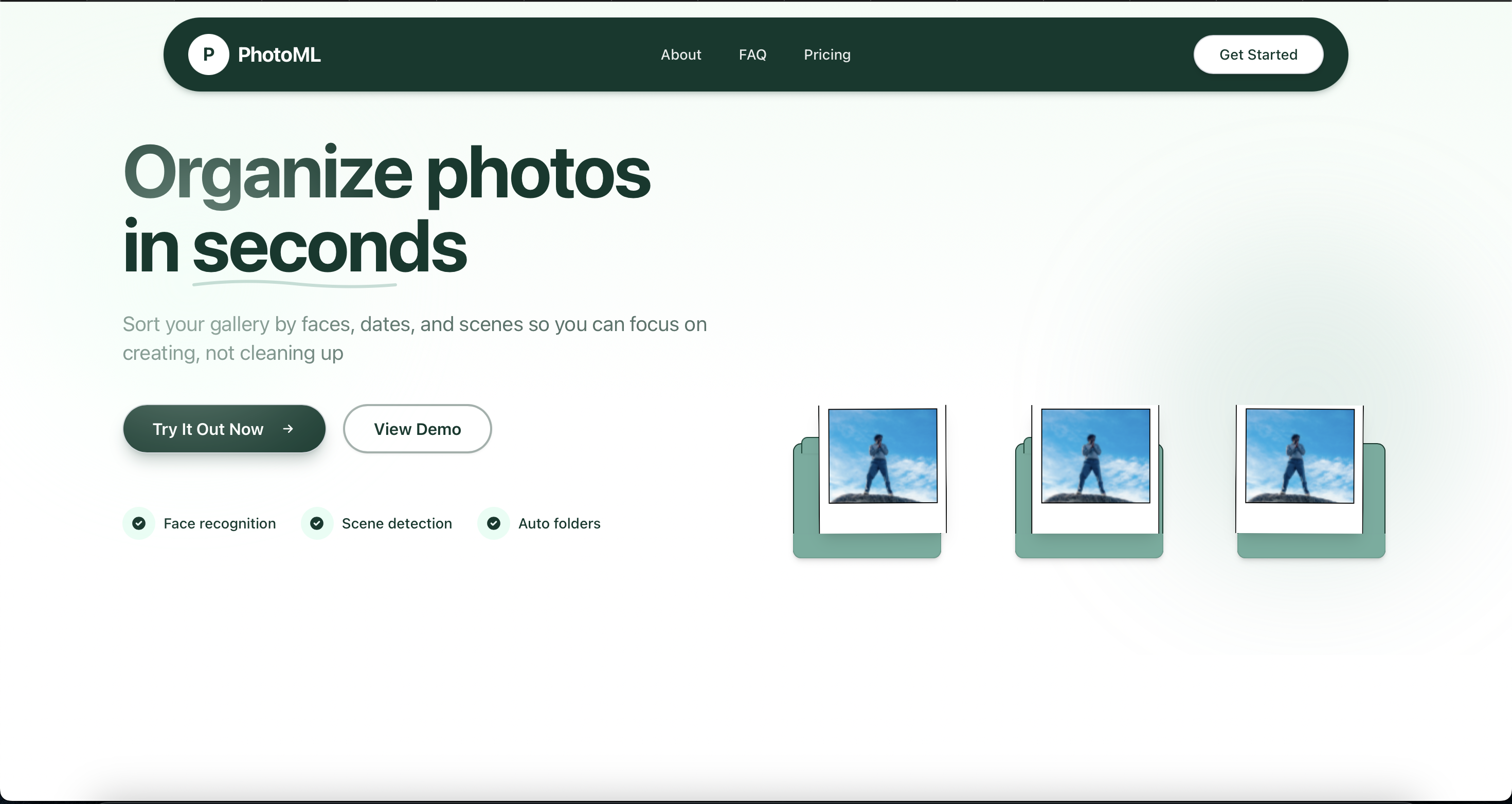Screen dimensions: 1512x804
Task: Click the checkmark icon beside Auto folders
Action: click(494, 523)
